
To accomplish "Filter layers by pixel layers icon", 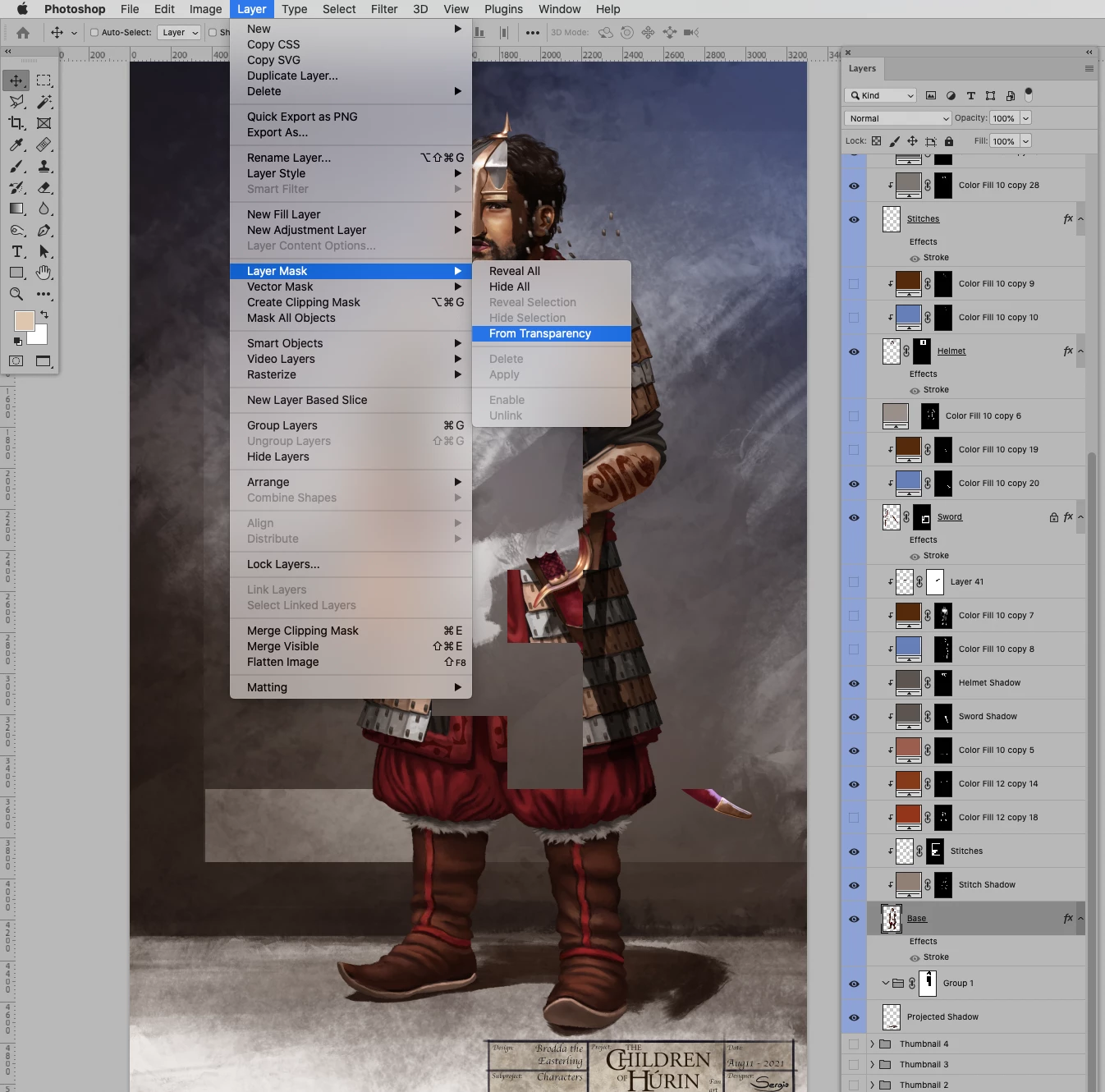I will 931,95.
